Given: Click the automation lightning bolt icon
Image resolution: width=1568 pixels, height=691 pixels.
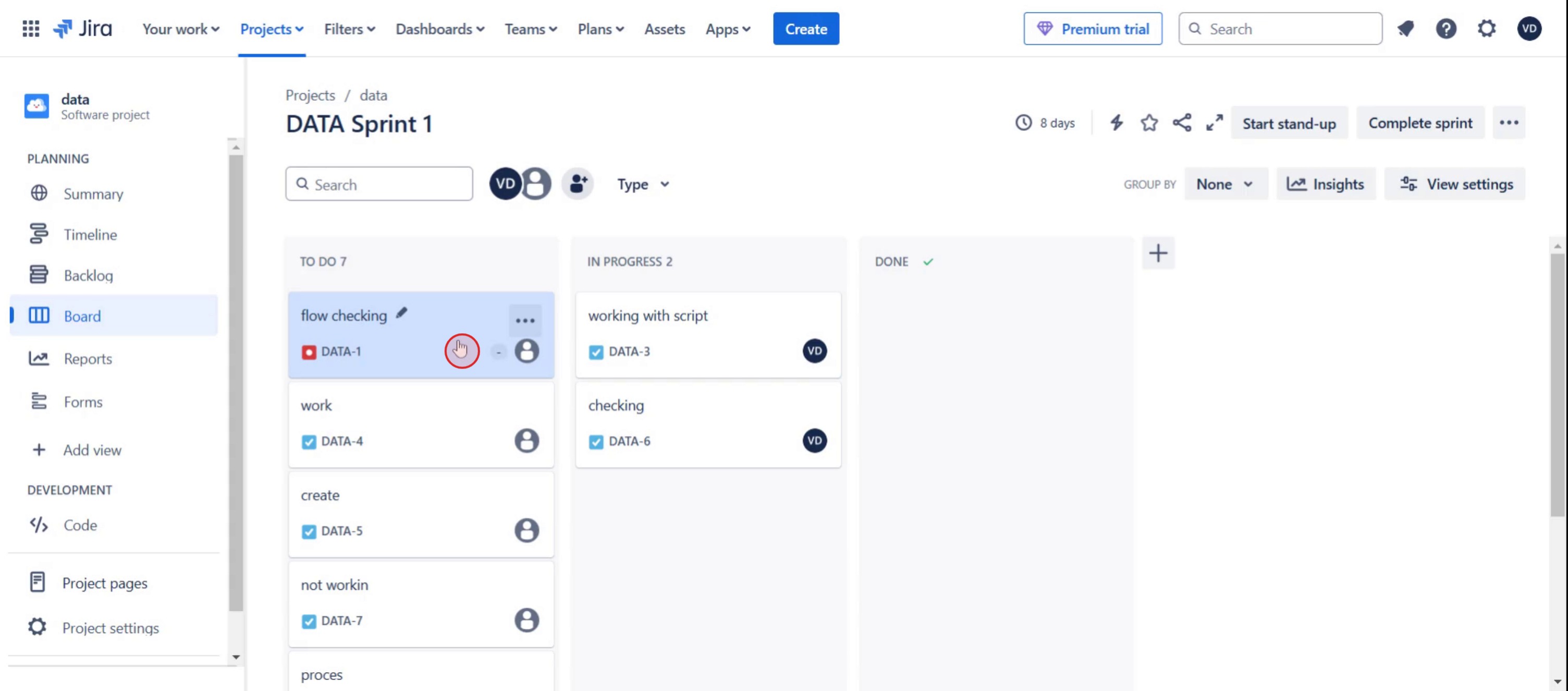Looking at the screenshot, I should pyautogui.click(x=1116, y=123).
